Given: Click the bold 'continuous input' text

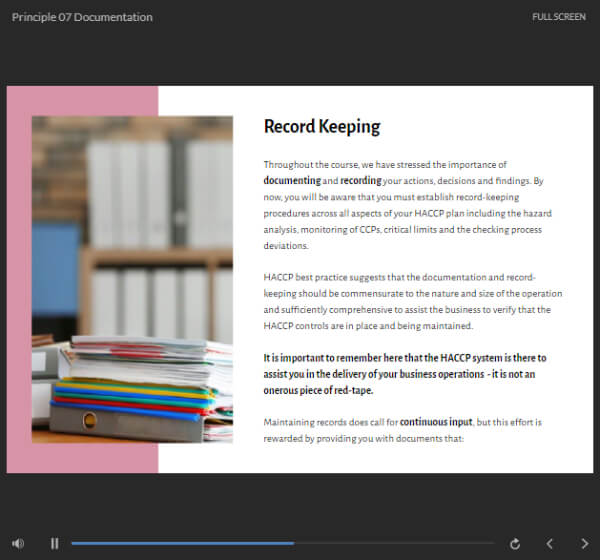Looking at the screenshot, I should click(437, 422).
